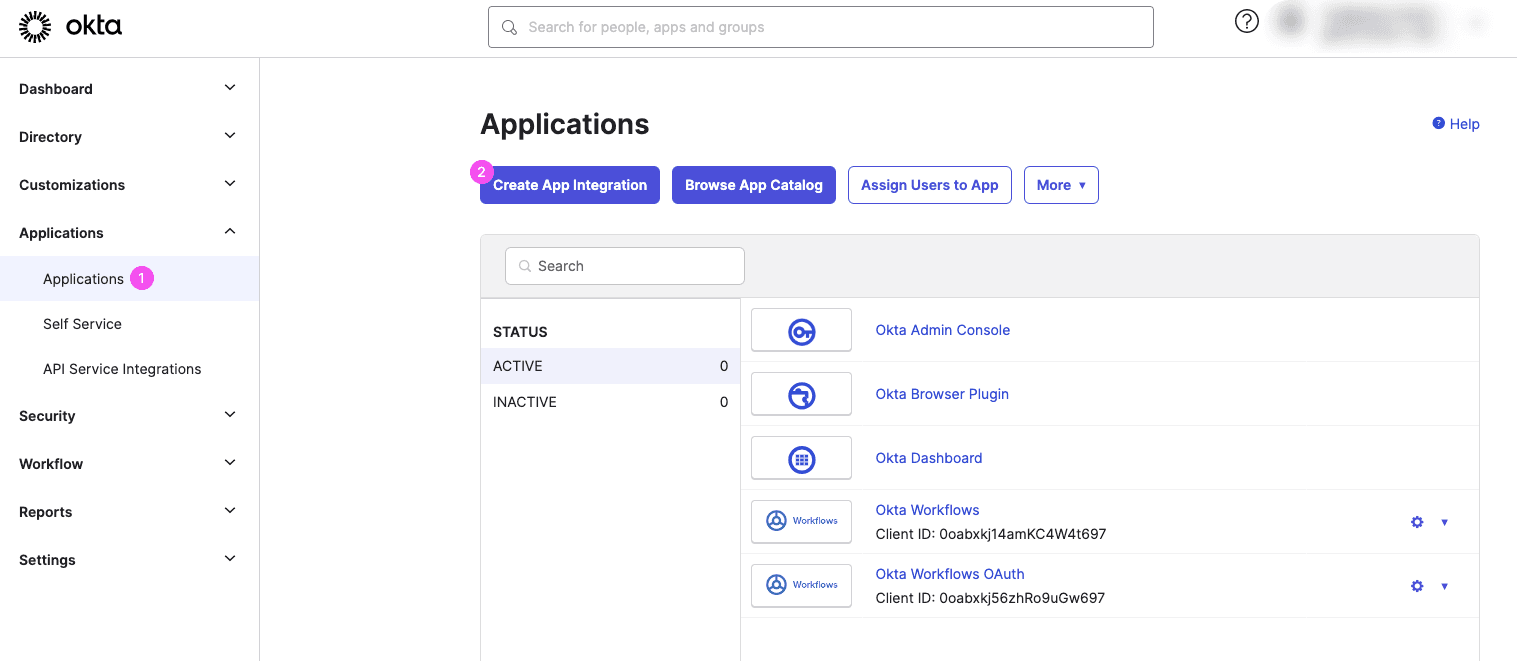Click the Okta Workflows app icon
Image resolution: width=1517 pixels, height=661 pixels.
click(800, 521)
